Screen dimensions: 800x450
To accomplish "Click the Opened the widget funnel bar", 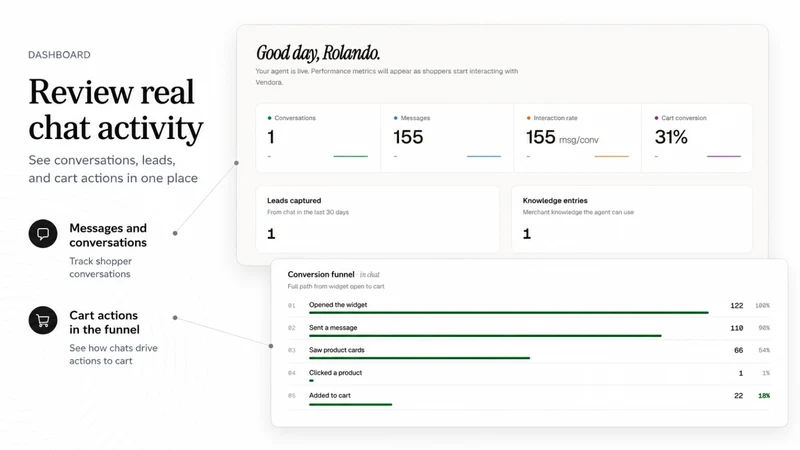I will pos(509,312).
